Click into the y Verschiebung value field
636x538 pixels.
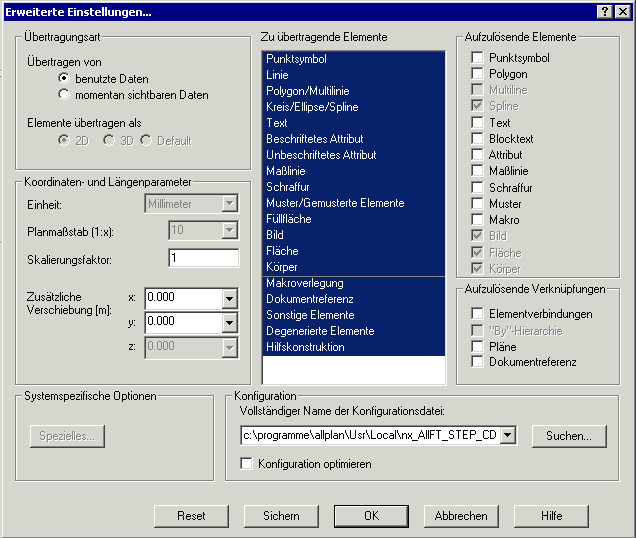pos(184,323)
